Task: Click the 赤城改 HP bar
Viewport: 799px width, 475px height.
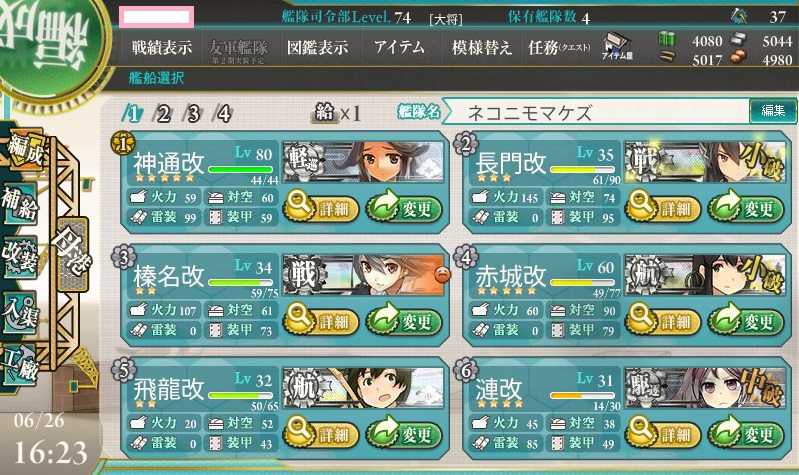Action: click(582, 282)
